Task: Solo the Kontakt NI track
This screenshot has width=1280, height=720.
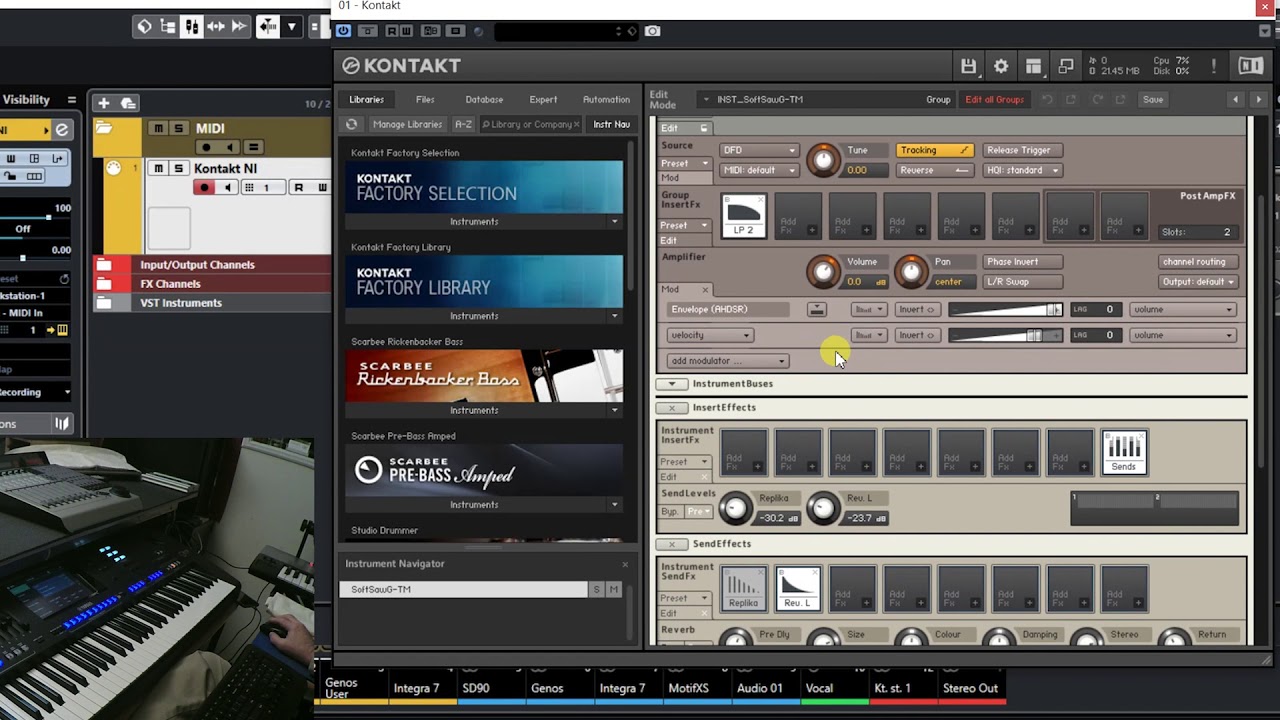Action: coord(178,168)
